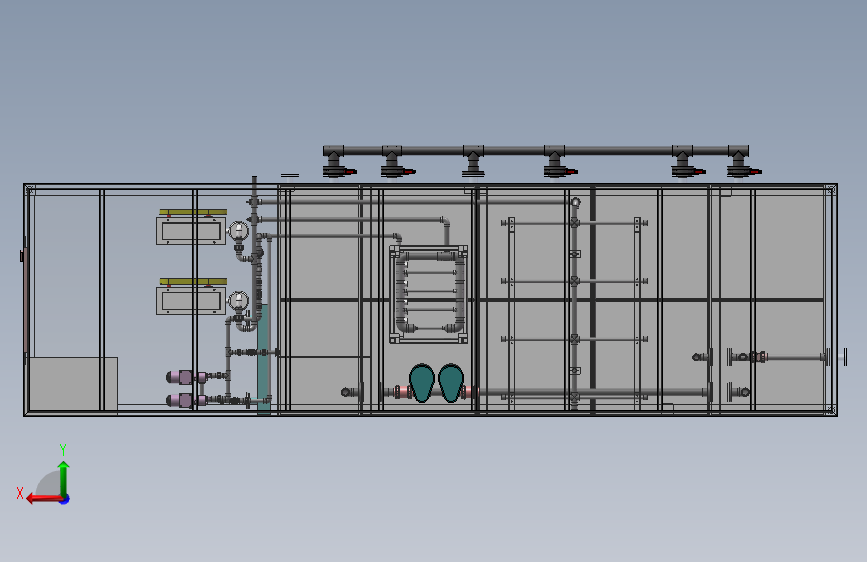The image size is (867, 562).
Task: Select the right teal pump housing
Action: (451, 383)
